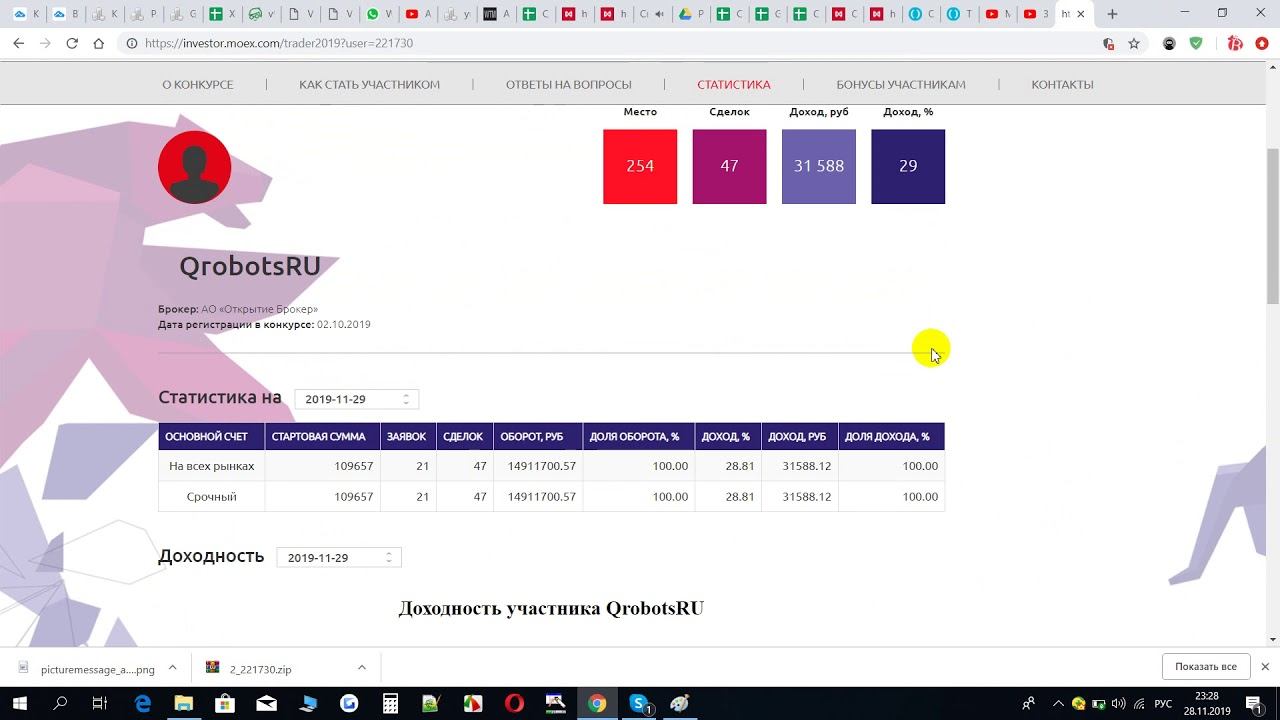
Task: Open Microsoft Store from taskbar
Action: pos(224,704)
